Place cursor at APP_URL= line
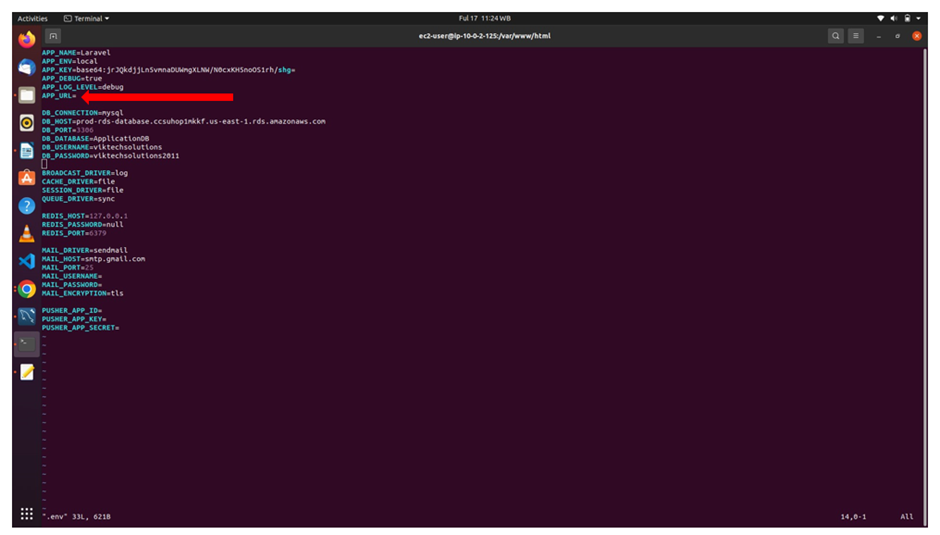Viewport: 940px width, 535px height. click(59, 95)
